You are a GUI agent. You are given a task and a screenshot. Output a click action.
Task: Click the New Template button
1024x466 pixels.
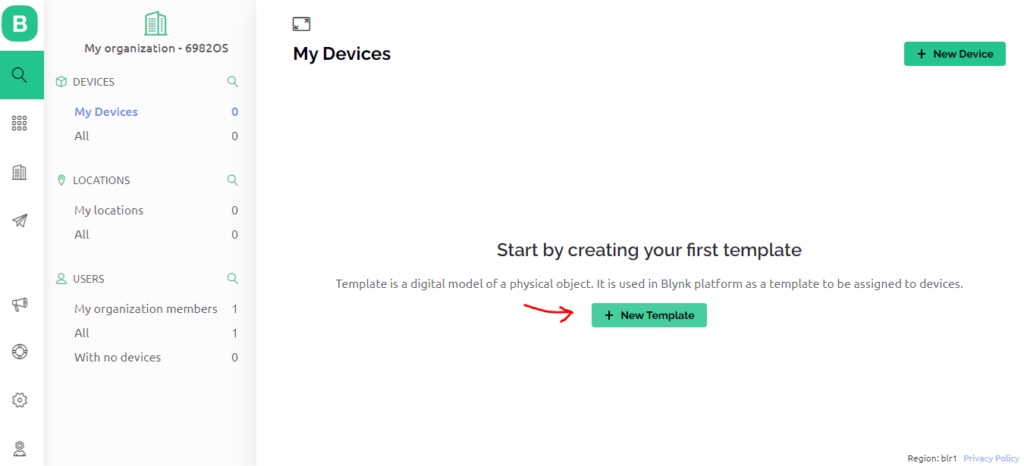point(648,315)
